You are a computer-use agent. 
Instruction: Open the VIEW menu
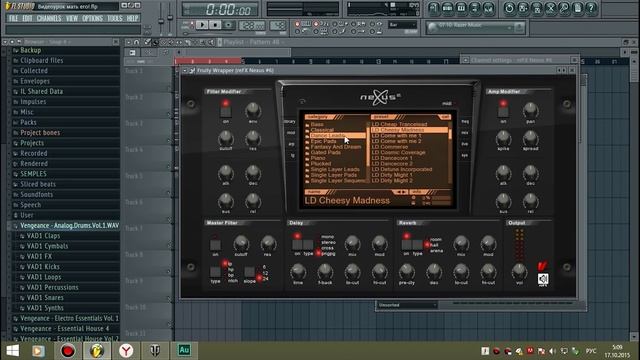72,18
